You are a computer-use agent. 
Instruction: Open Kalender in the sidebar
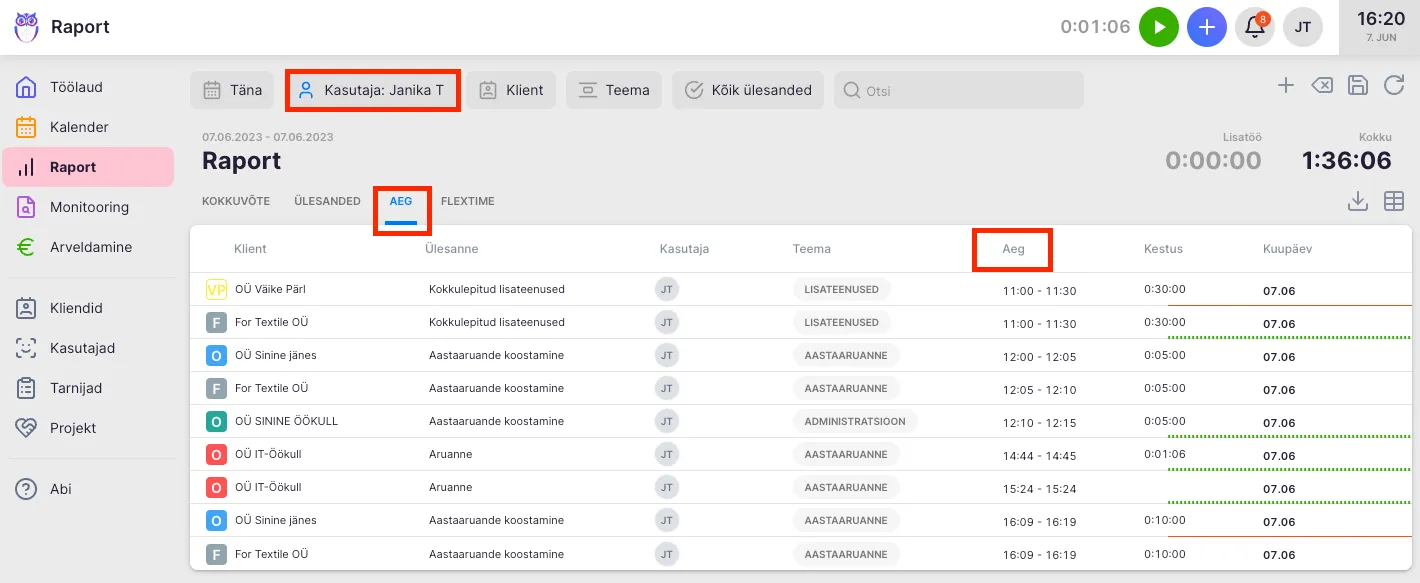79,127
